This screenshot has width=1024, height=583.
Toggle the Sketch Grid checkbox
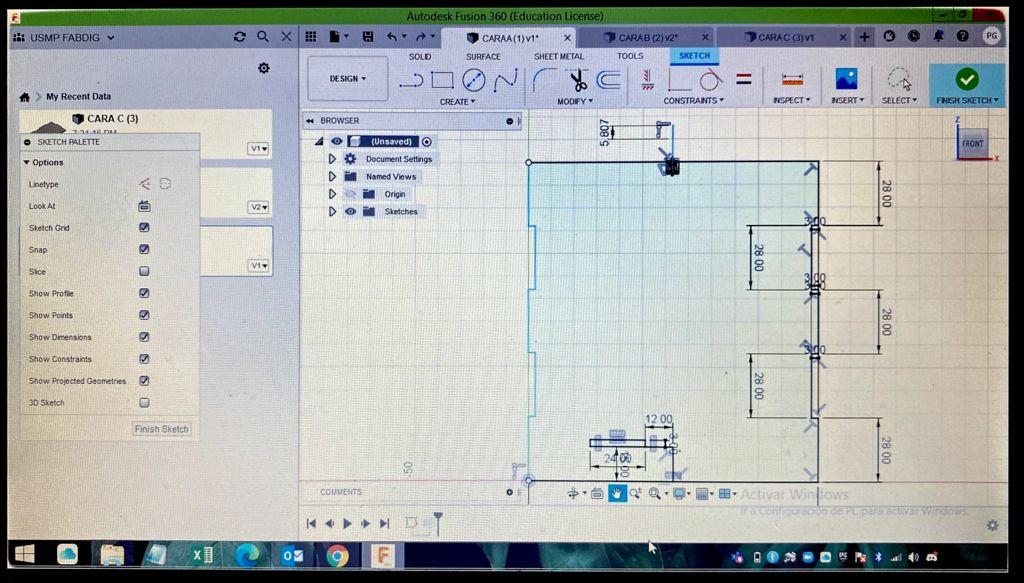(x=144, y=228)
